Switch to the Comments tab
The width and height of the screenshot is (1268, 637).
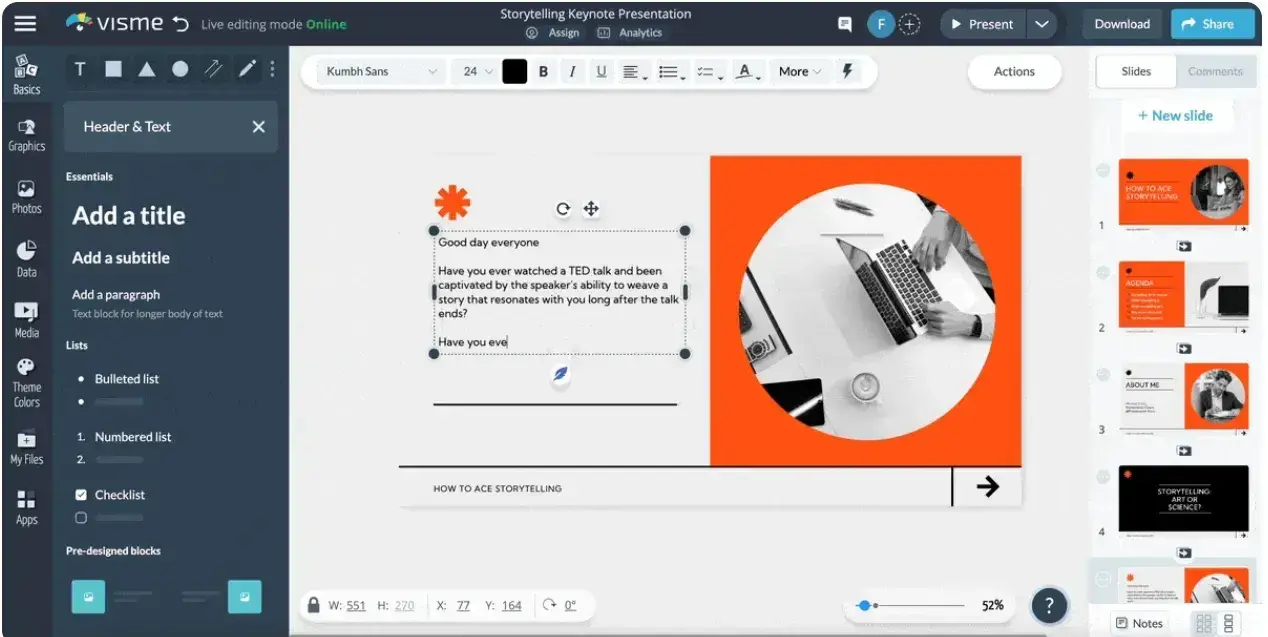tap(1214, 71)
